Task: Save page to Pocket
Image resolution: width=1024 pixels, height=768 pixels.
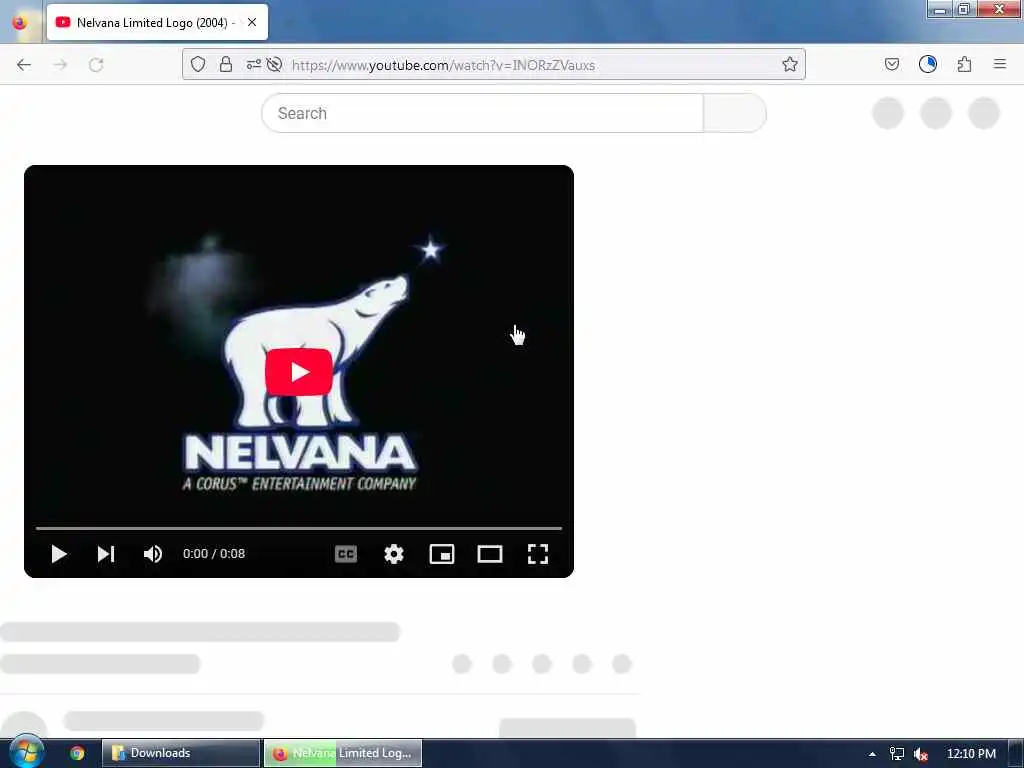Action: 891,64
